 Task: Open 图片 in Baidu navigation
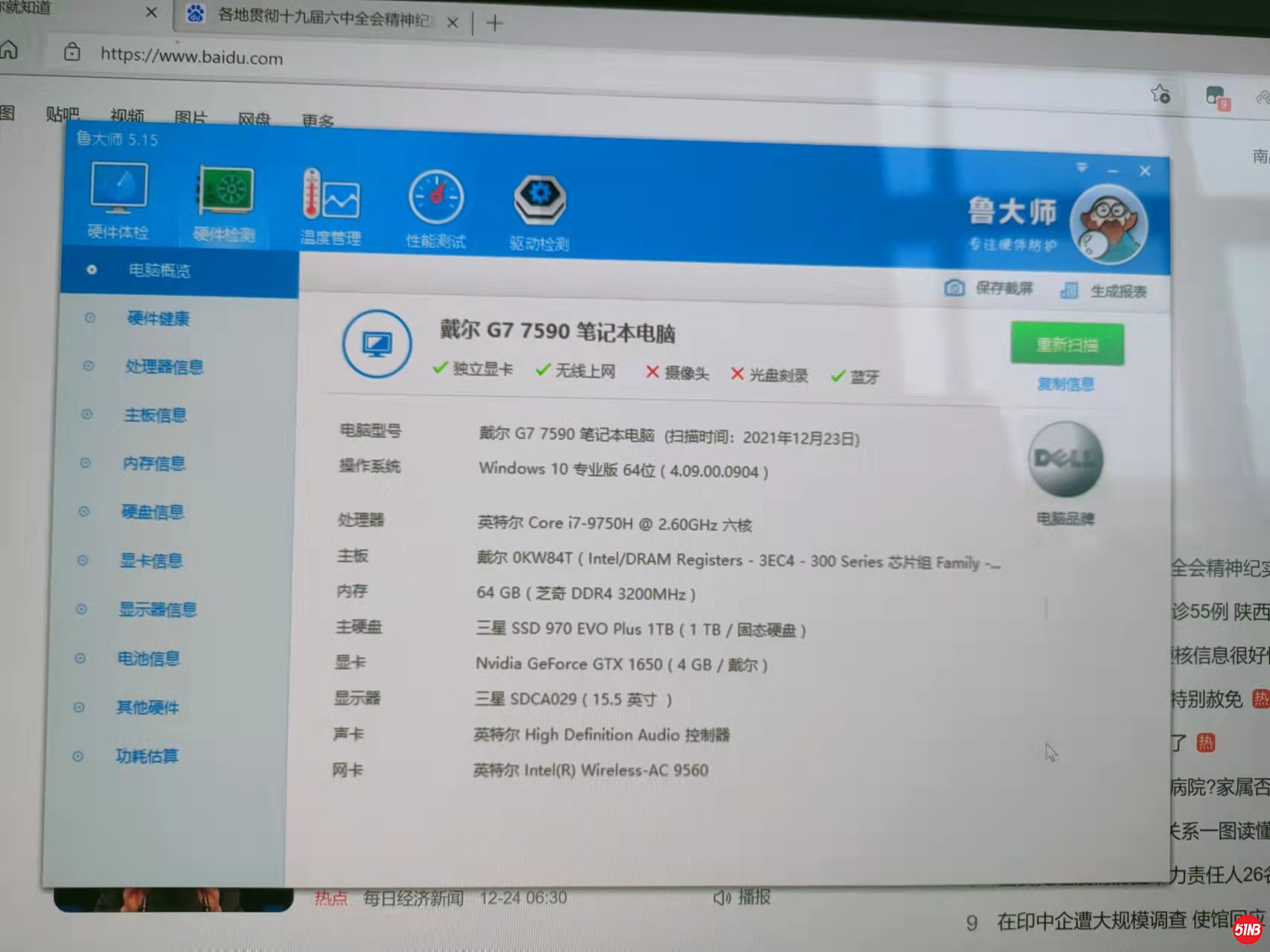tap(191, 118)
